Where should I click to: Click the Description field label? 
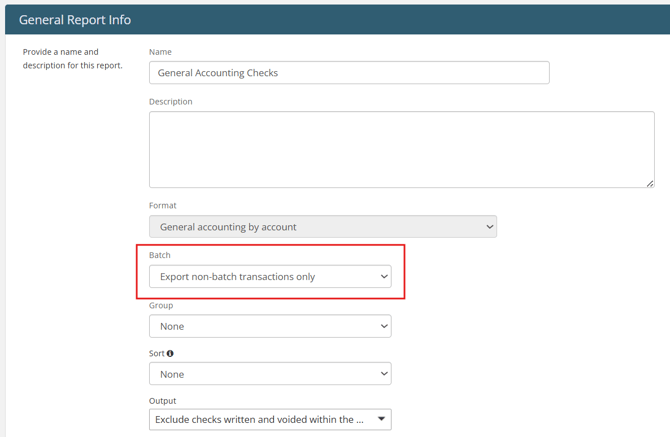click(170, 102)
